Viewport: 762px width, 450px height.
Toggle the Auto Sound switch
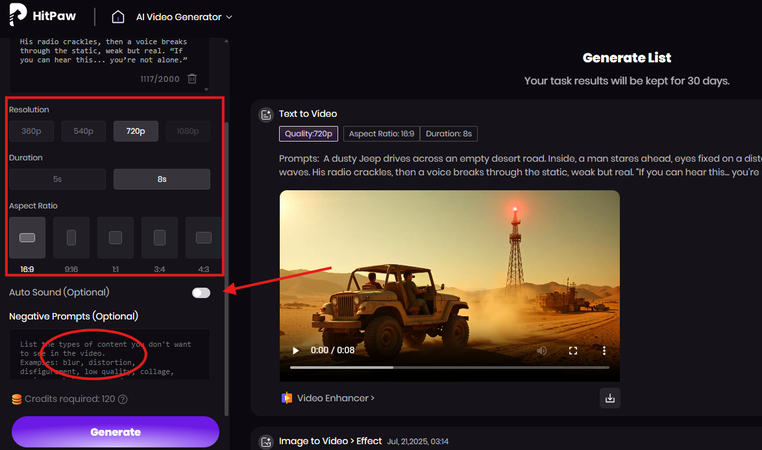201,293
